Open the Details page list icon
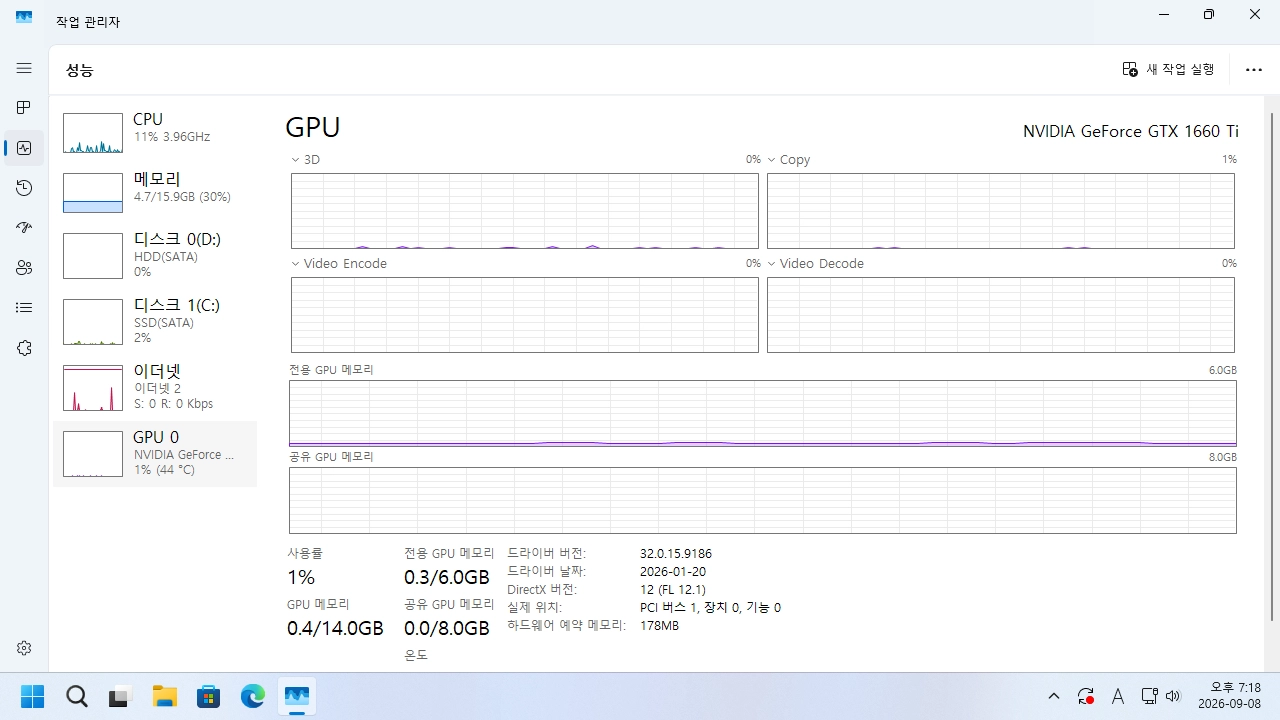 pos(24,308)
